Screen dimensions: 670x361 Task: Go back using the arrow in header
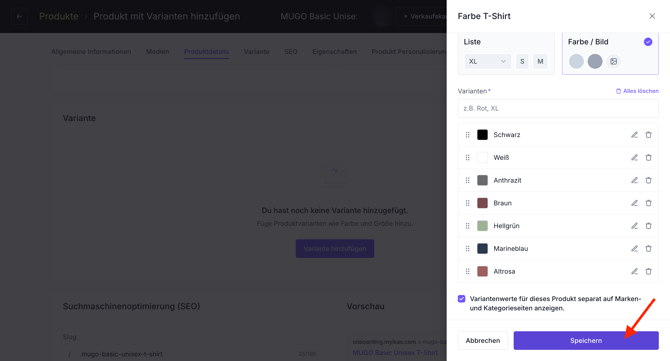coord(19,16)
